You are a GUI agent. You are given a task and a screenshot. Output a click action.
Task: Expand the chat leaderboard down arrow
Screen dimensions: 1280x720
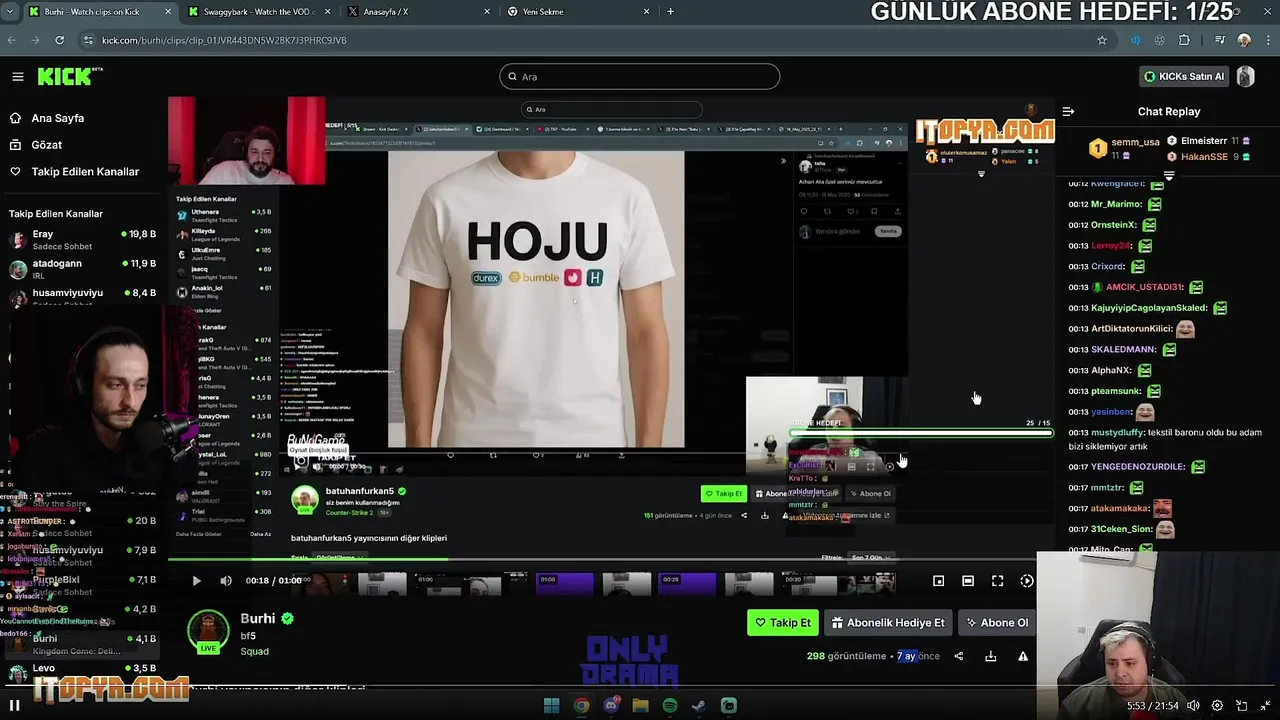coord(1168,175)
